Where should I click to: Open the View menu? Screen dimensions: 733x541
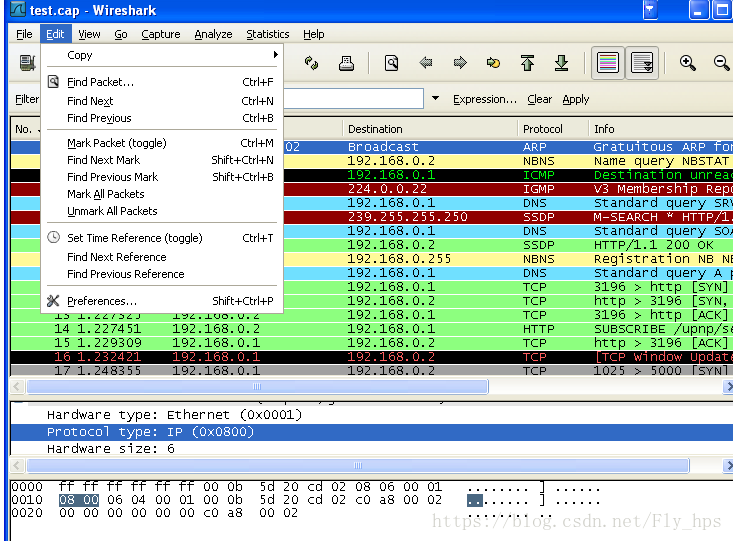[x=89, y=34]
